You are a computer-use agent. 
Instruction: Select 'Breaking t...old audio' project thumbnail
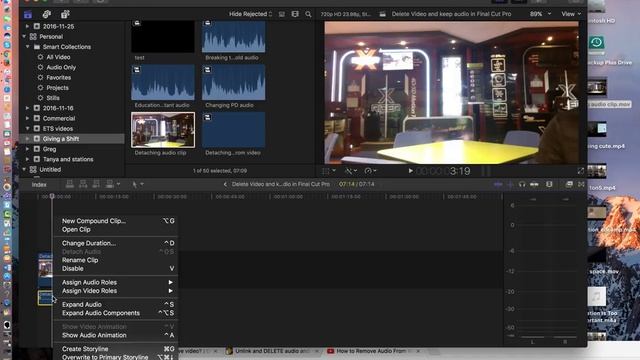pos(233,36)
